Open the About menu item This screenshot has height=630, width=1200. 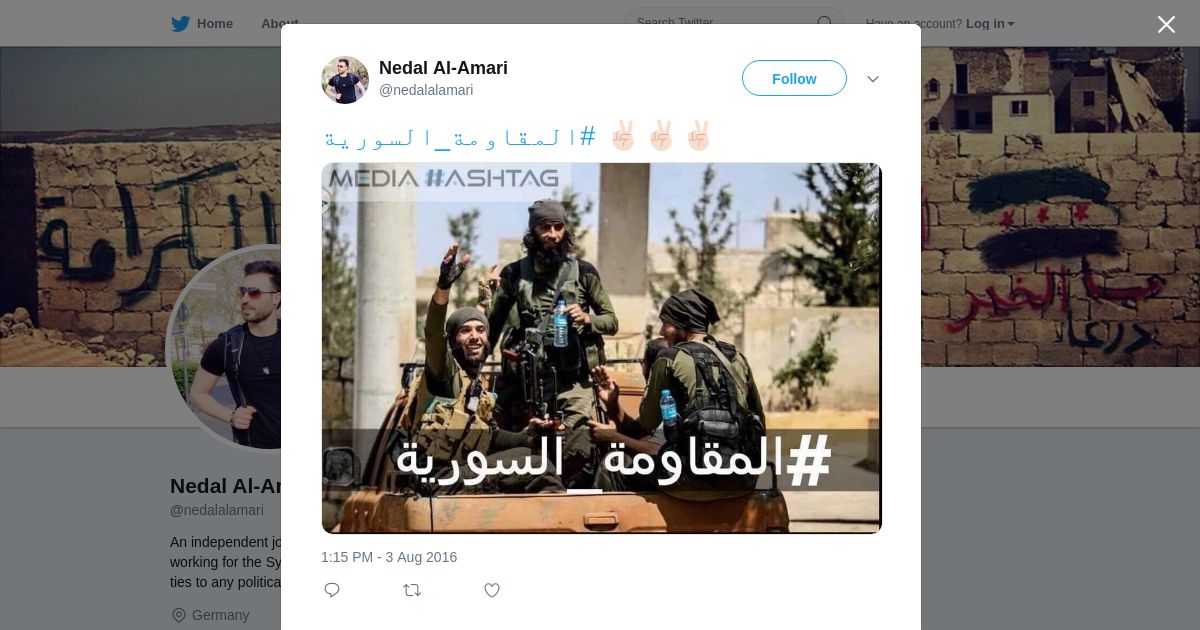coord(279,24)
